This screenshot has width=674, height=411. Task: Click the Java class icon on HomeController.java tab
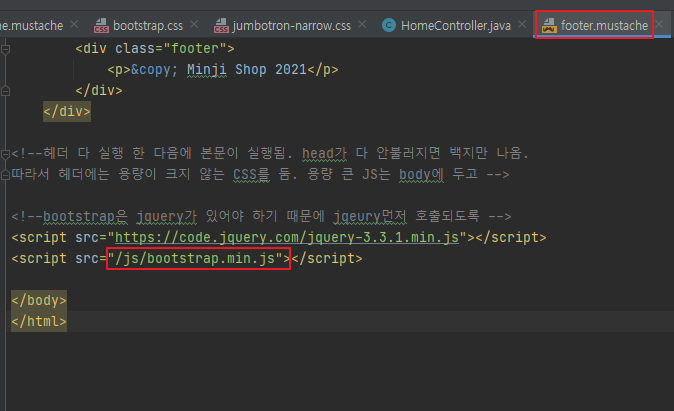[389, 25]
